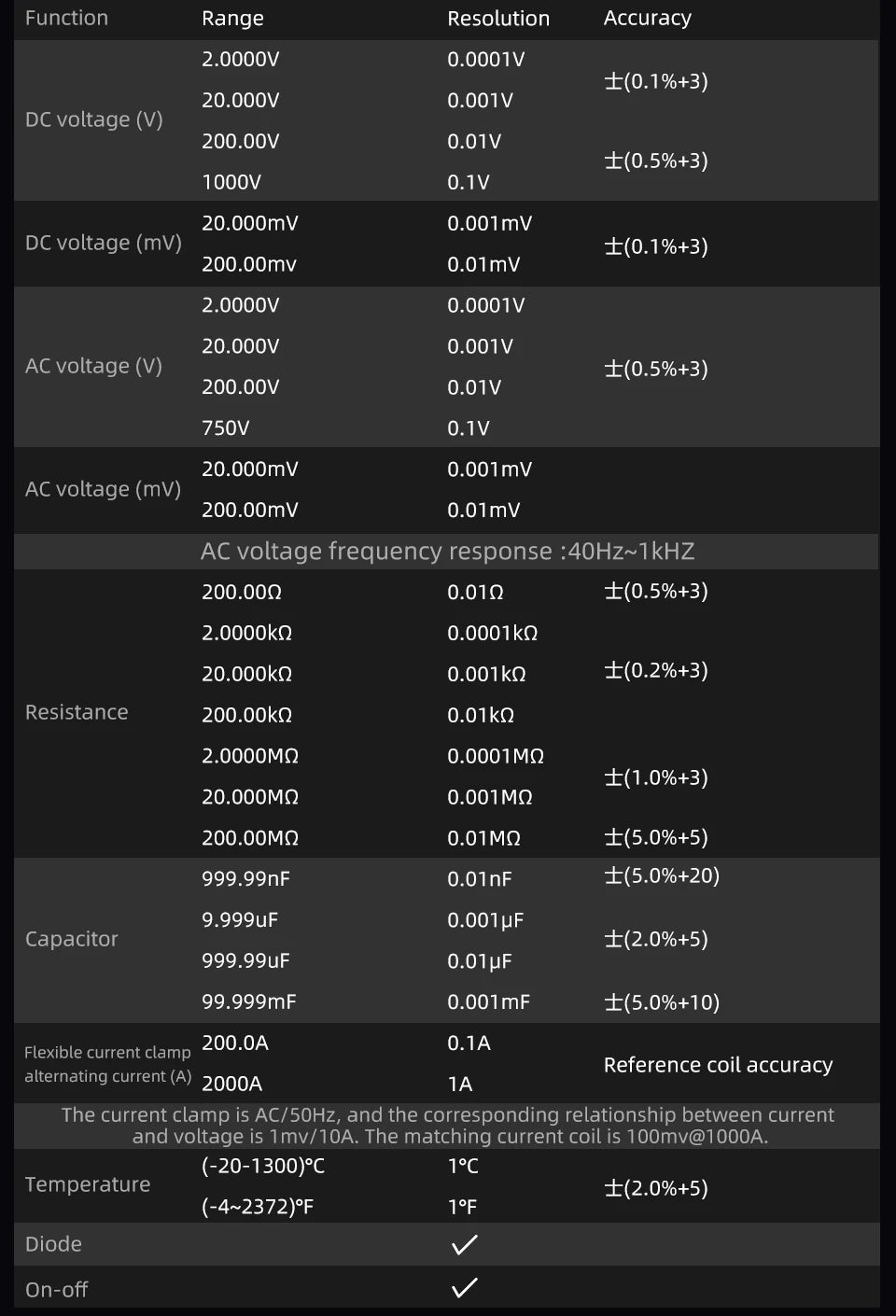Select the AC voltage frequency response note
This screenshot has height=1316, width=896.
click(448, 552)
